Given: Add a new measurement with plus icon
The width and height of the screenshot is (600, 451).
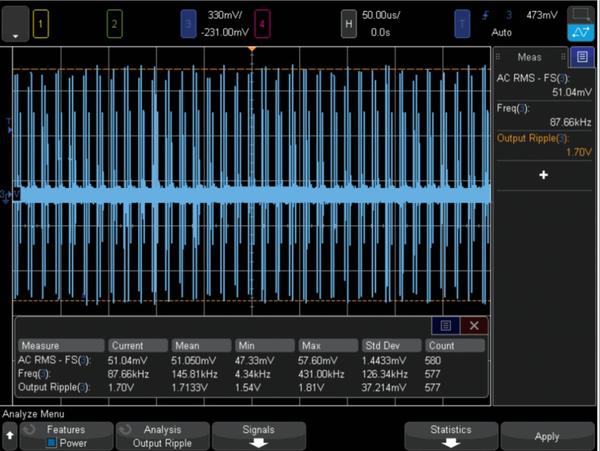Looking at the screenshot, I should click(544, 175).
